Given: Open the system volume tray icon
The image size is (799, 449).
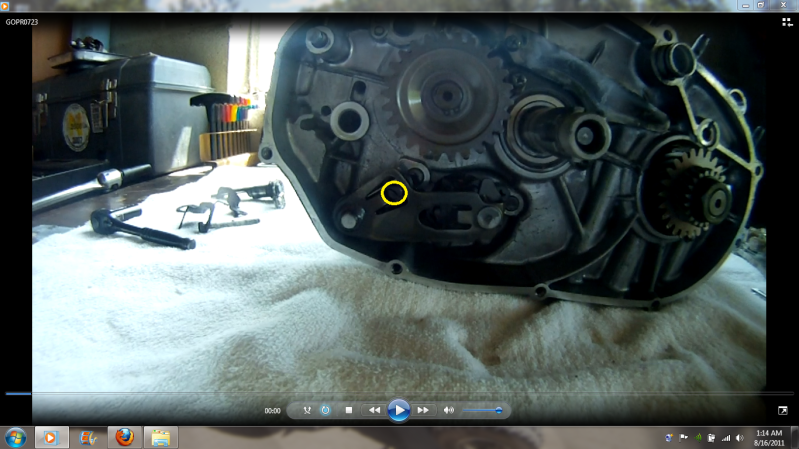Looking at the screenshot, I should click(740, 438).
